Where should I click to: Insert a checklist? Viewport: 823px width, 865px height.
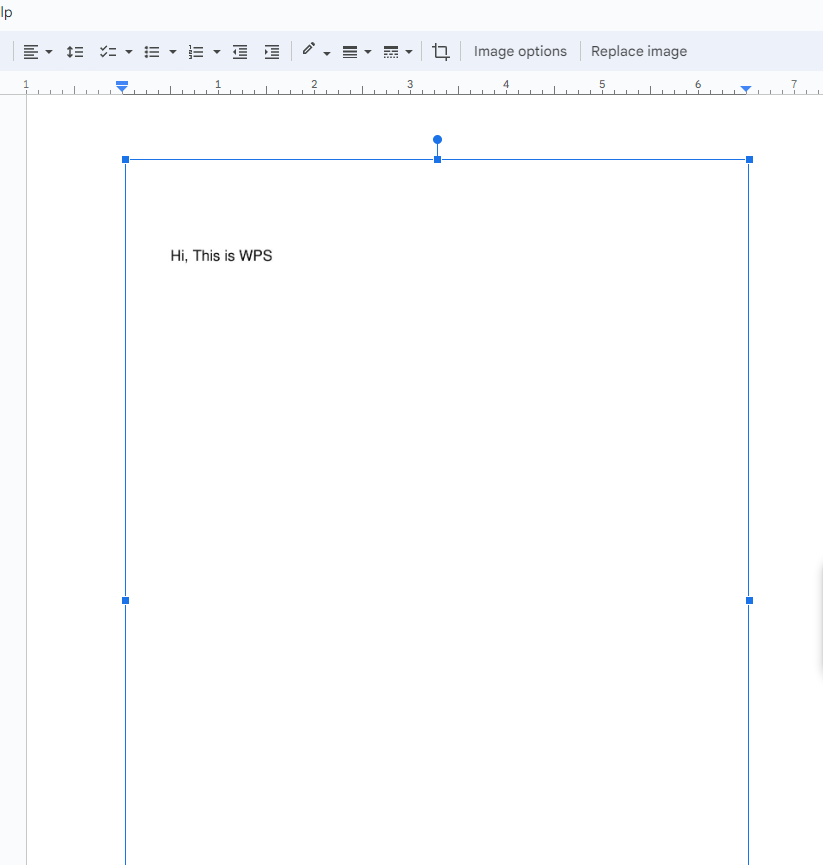click(107, 51)
